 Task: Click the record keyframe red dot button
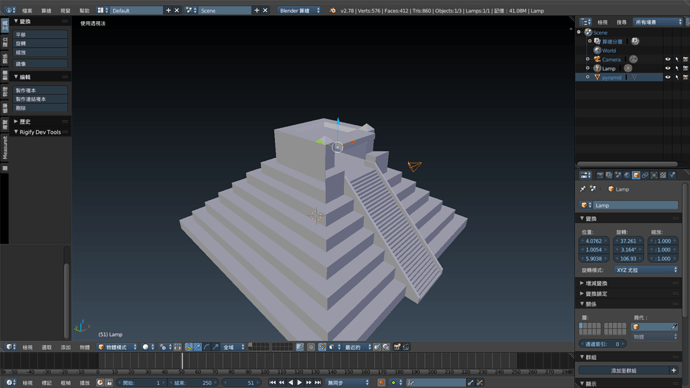click(x=382, y=383)
